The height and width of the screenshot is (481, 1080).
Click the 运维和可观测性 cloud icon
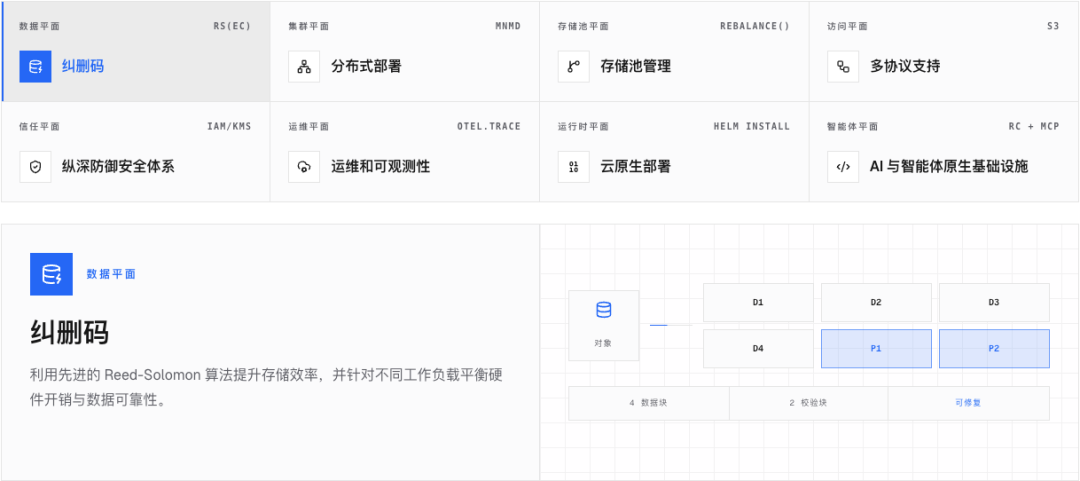(x=304, y=167)
